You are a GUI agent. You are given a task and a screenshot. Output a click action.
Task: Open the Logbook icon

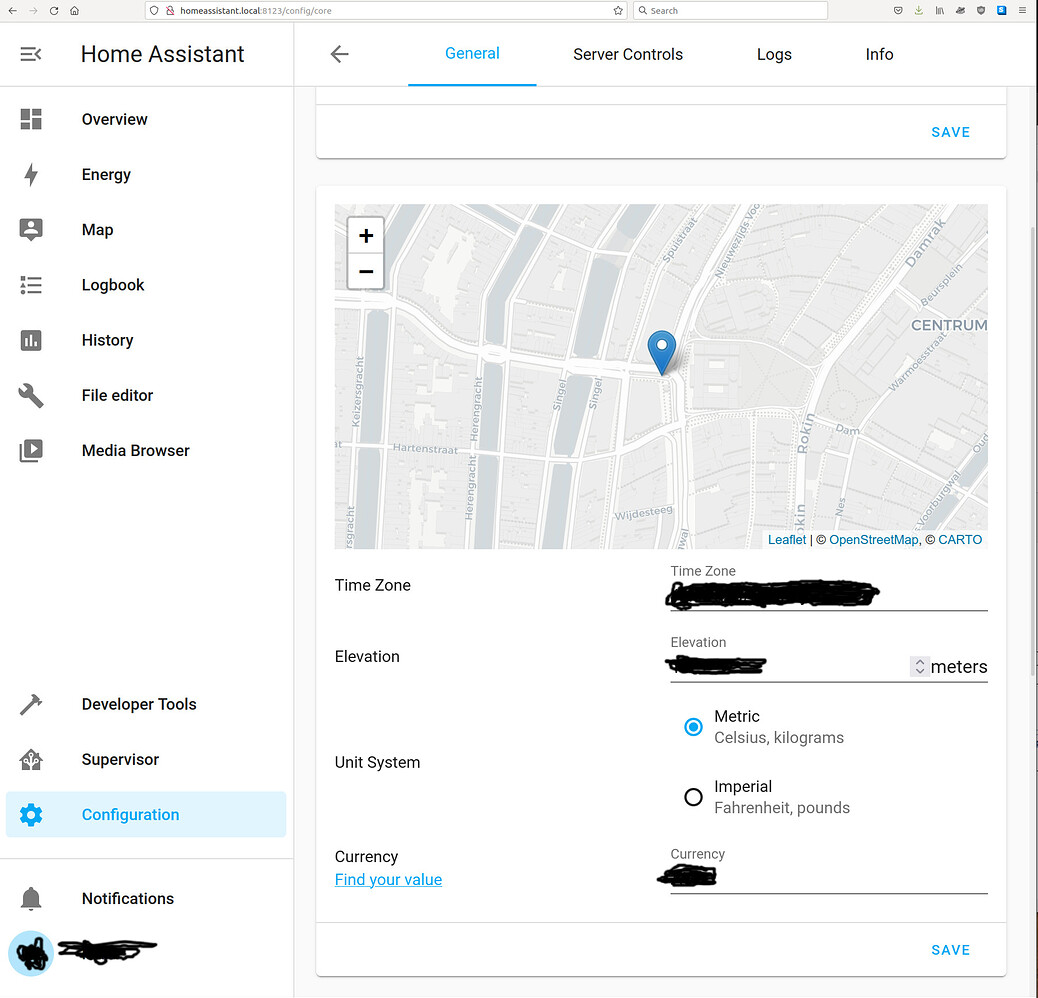pyautogui.click(x=31, y=285)
